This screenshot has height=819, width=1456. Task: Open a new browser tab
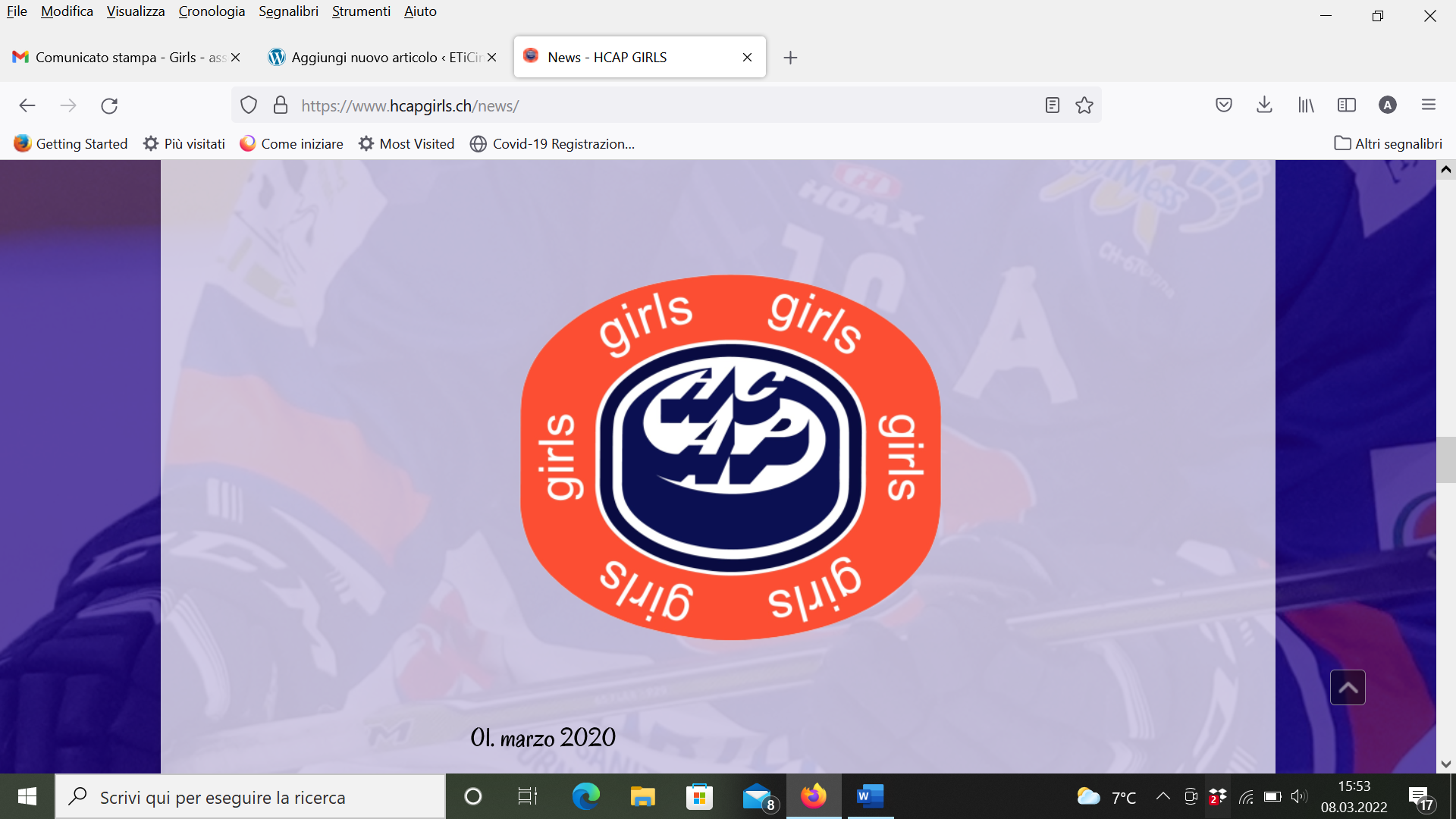[x=790, y=58]
